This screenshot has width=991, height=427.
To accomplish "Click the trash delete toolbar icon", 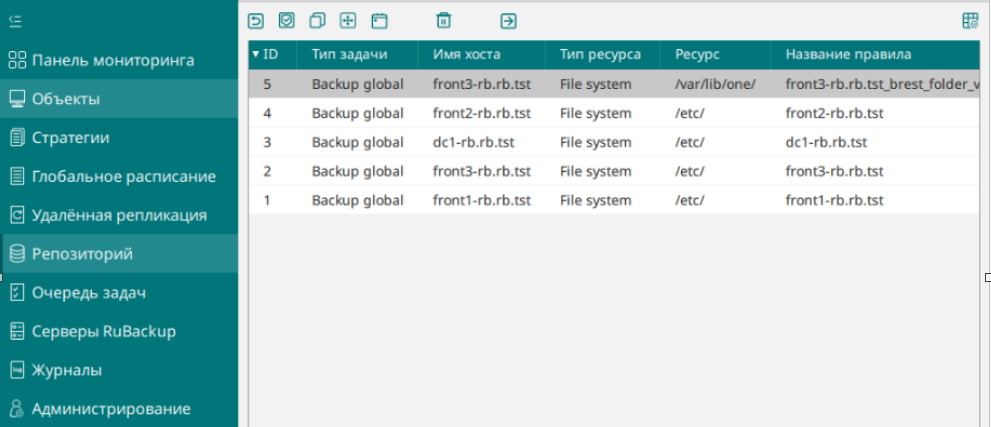I will point(444,21).
